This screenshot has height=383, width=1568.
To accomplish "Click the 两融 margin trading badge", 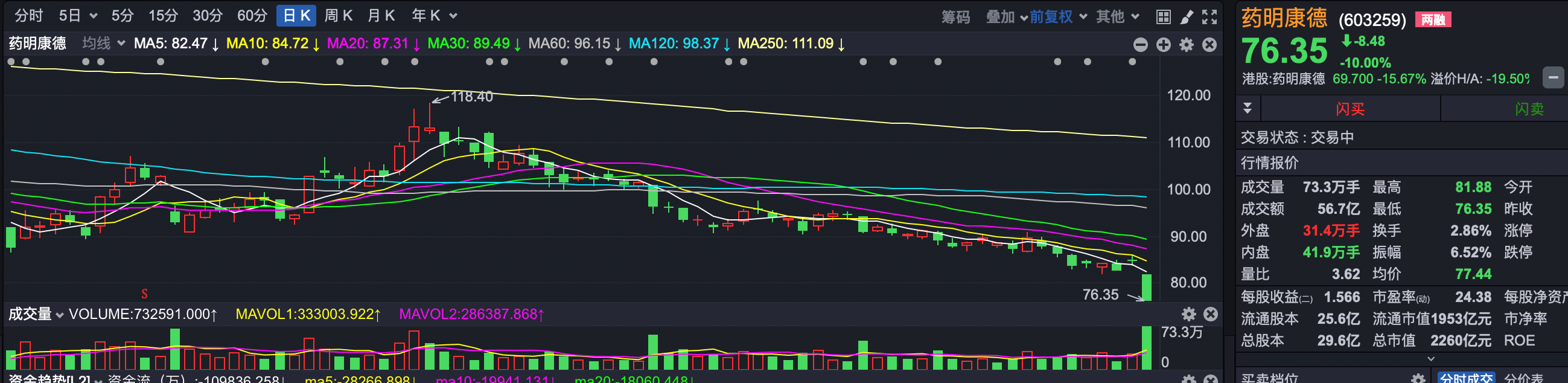I will click(x=1433, y=19).
